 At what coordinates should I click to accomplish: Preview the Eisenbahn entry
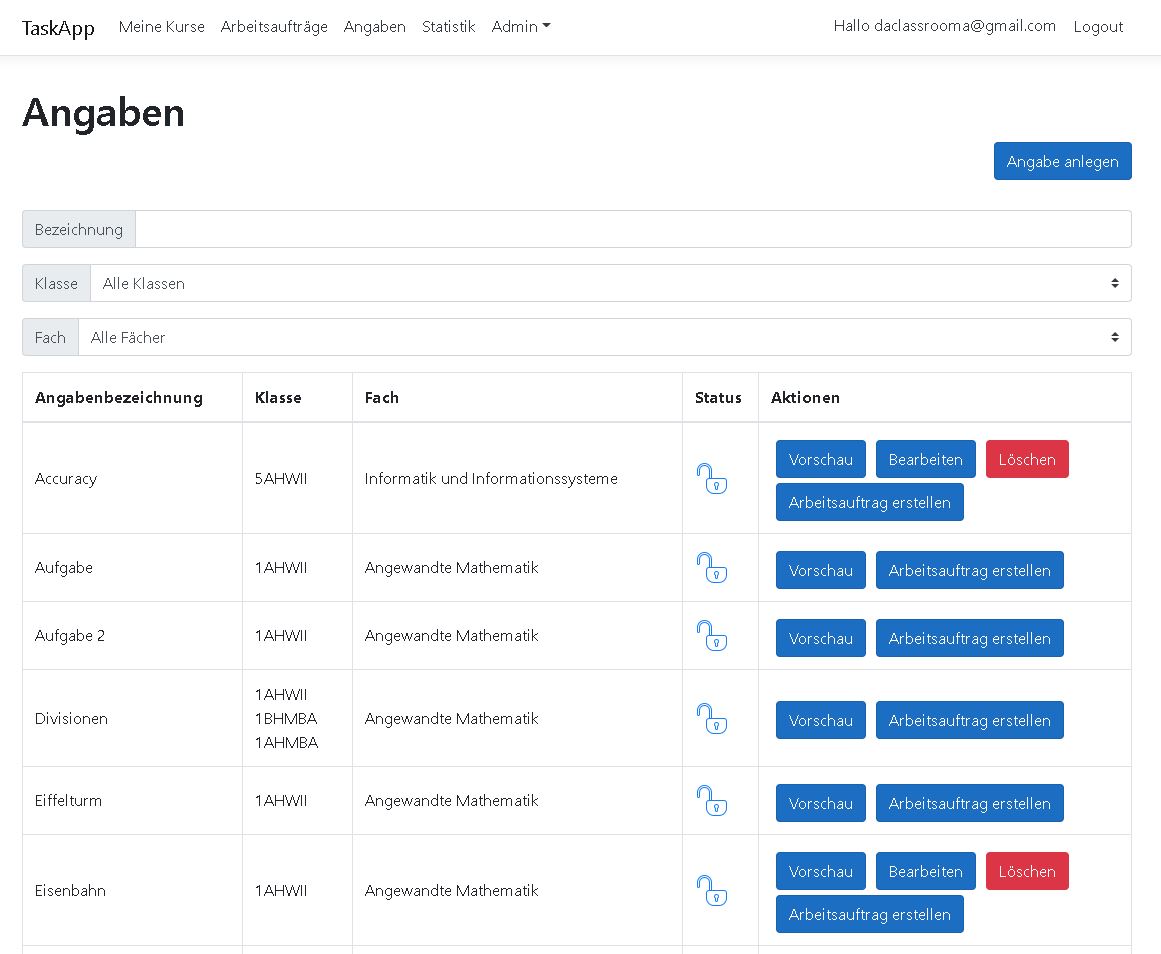[820, 871]
